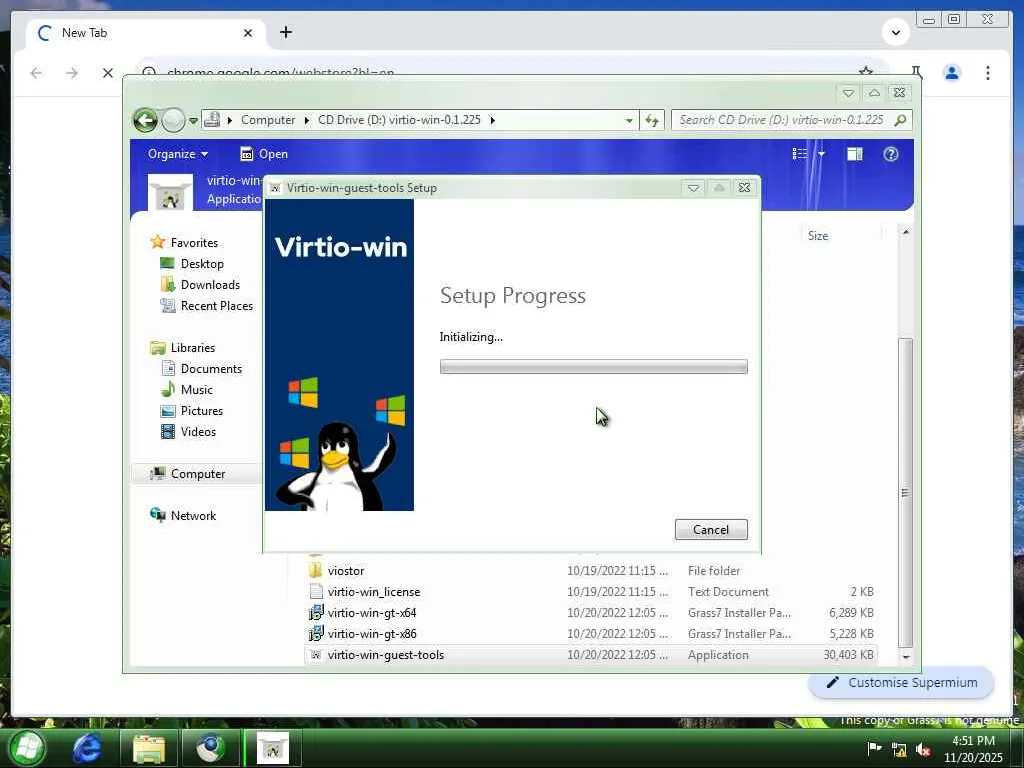Click the scroll down arrow in file list

[905, 656]
